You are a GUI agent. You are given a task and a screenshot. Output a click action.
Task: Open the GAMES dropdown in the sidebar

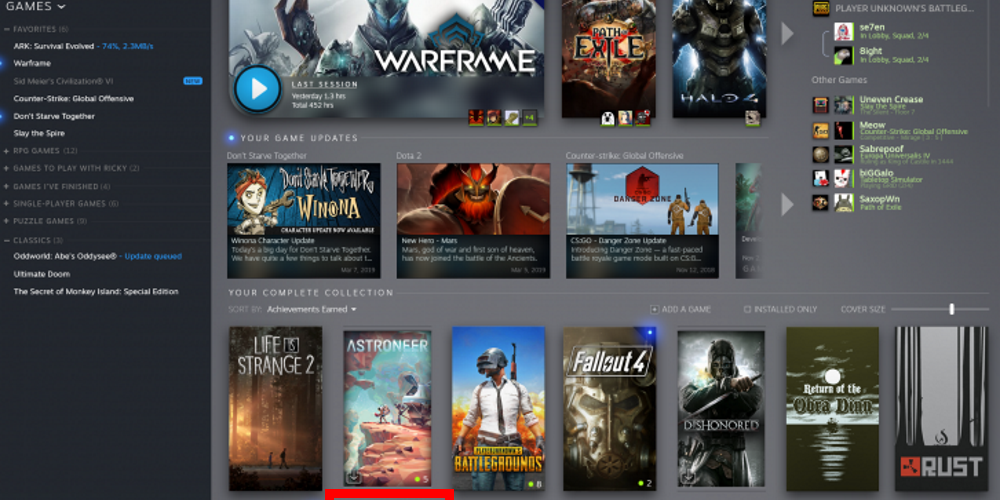(x=36, y=6)
